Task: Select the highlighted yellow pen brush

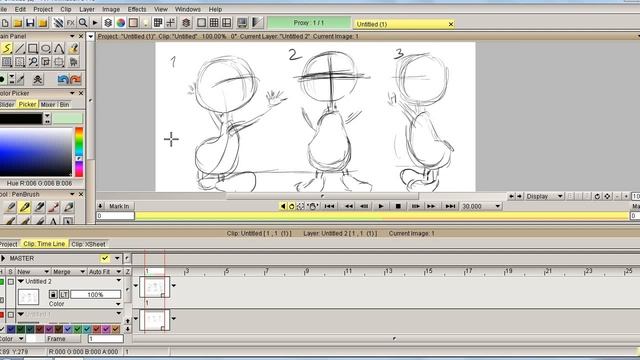Action: click(x=24, y=207)
